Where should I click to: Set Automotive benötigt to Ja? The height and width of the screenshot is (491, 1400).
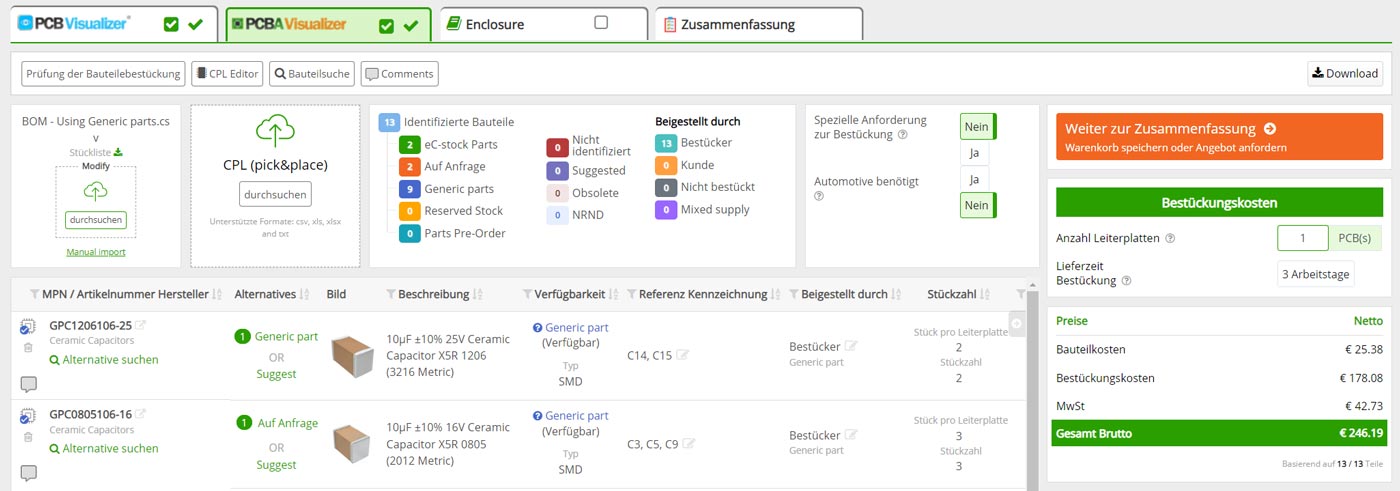(974, 180)
